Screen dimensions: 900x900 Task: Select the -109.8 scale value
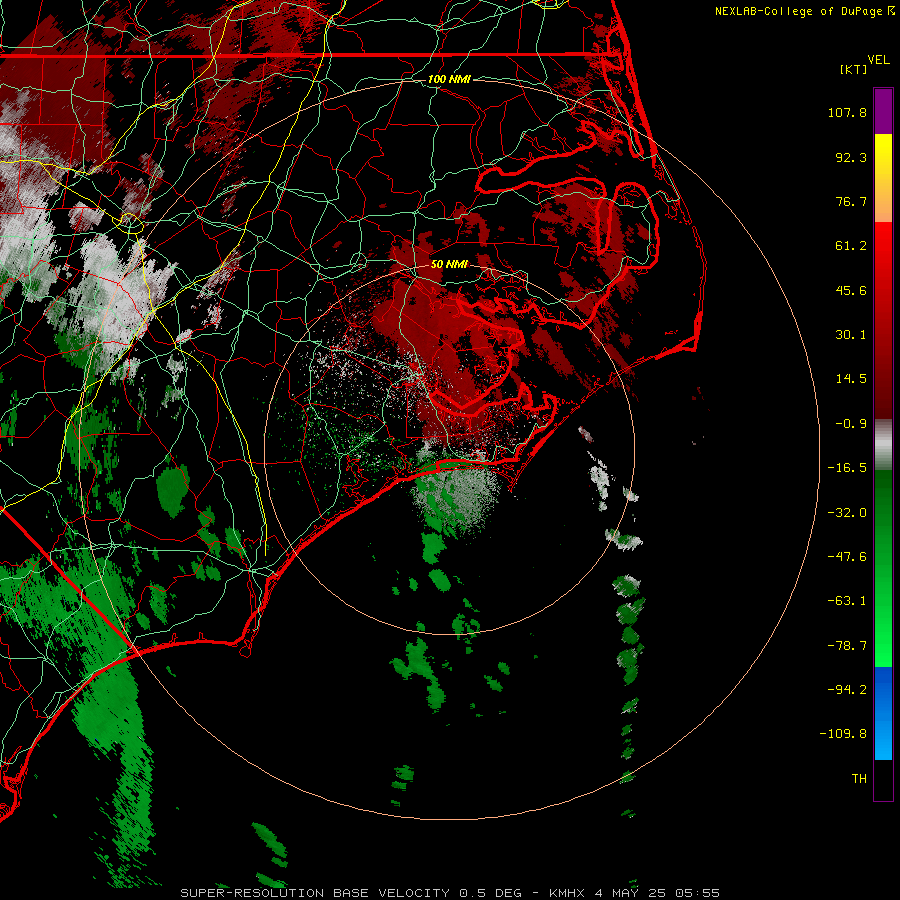click(843, 734)
